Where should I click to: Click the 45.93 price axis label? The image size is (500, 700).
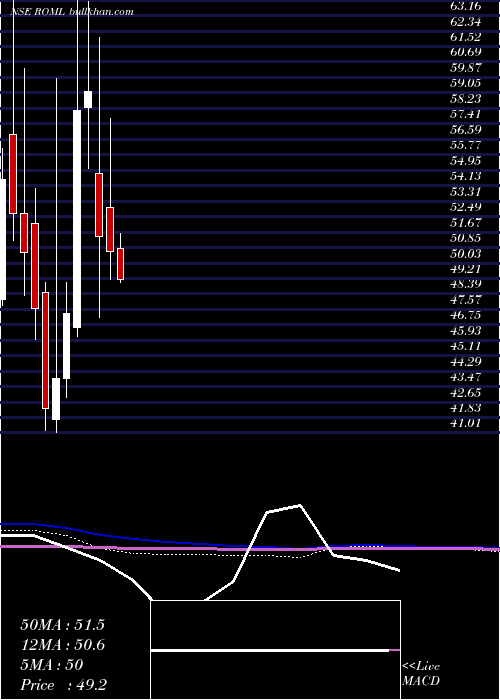(466, 331)
